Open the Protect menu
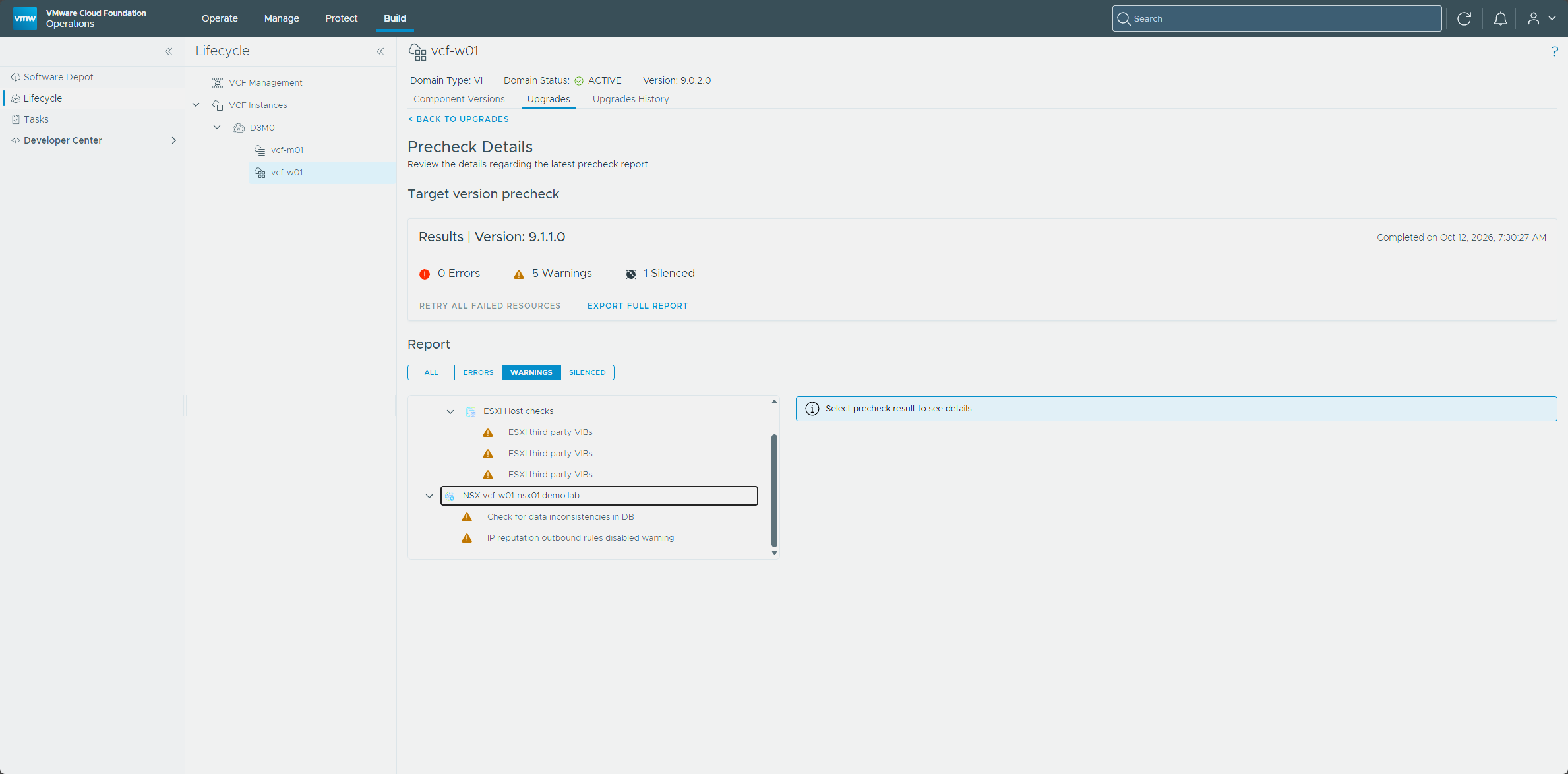This screenshot has width=1568, height=774. click(342, 18)
